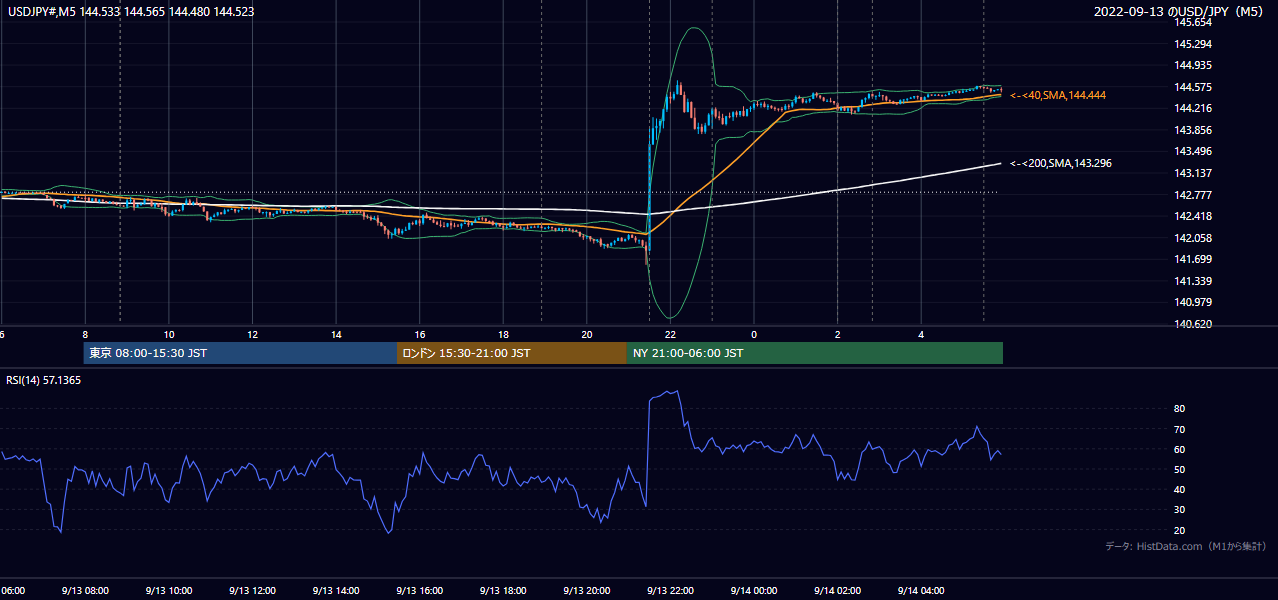Click the '<-<40,SMA,144.444' orange label
The image size is (1278, 600).
[1058, 95]
